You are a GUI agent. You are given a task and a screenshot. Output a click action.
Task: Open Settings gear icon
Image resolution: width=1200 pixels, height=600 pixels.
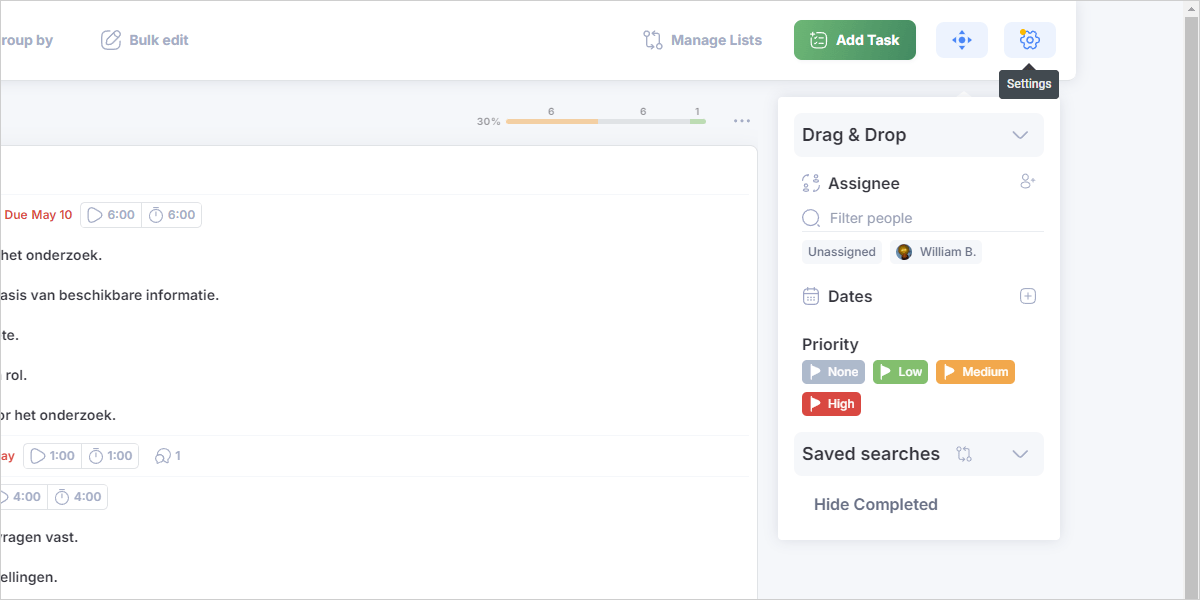coord(1029,40)
